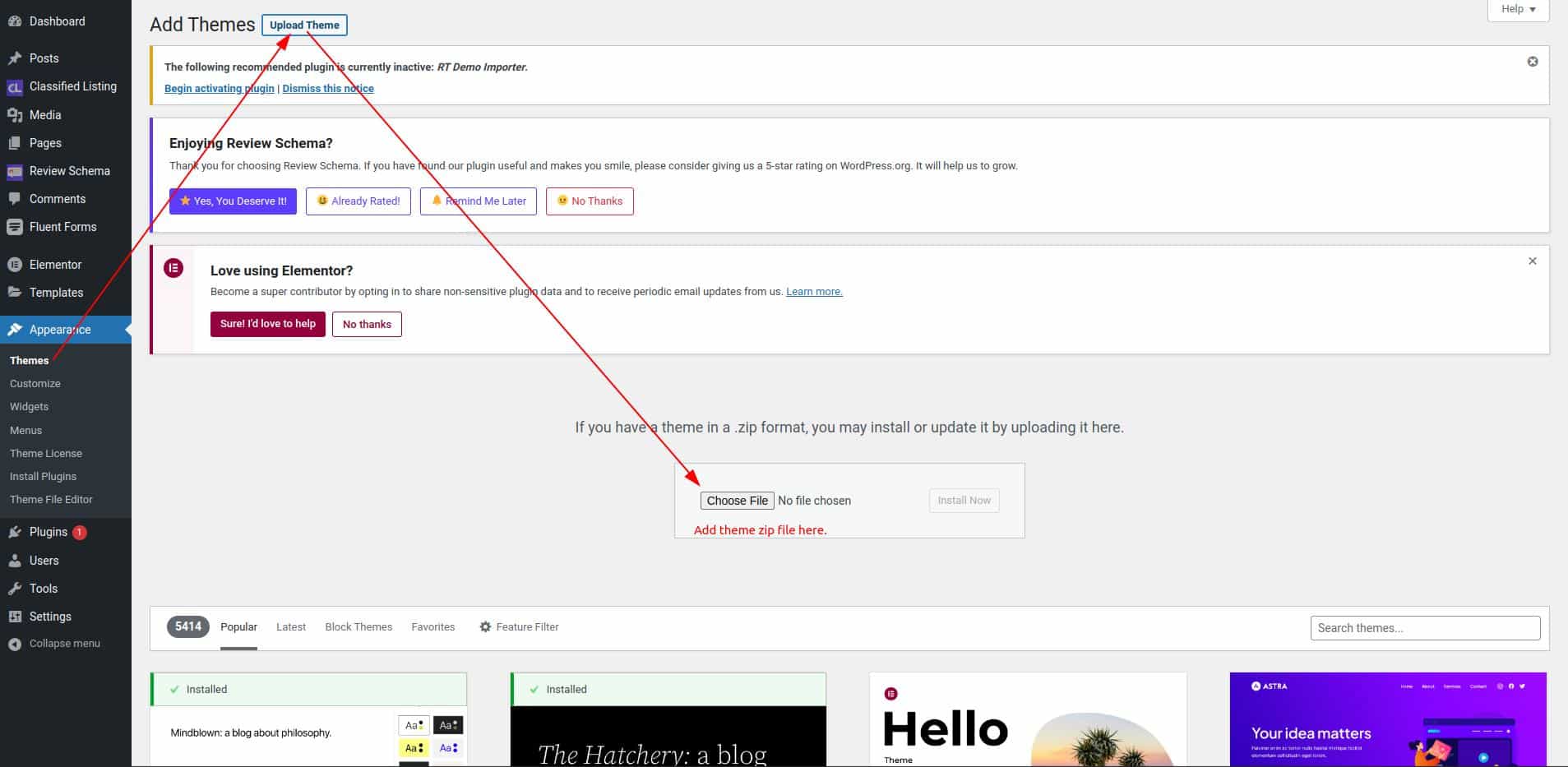Screen dimensions: 1568x767
Task: Open the Themes submenu item
Action: [x=30, y=361]
